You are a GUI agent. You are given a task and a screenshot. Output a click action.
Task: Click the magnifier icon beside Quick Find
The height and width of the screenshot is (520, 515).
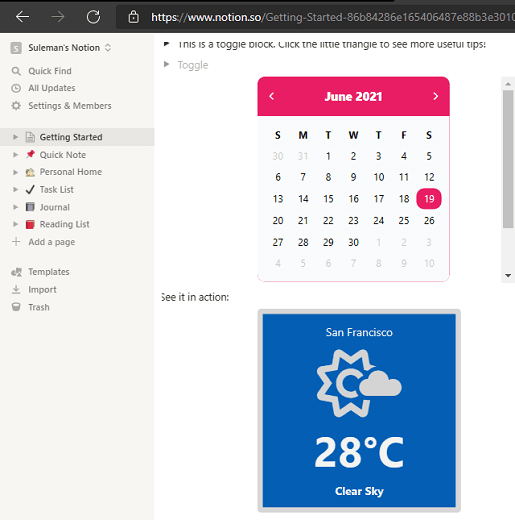pyautogui.click(x=16, y=71)
